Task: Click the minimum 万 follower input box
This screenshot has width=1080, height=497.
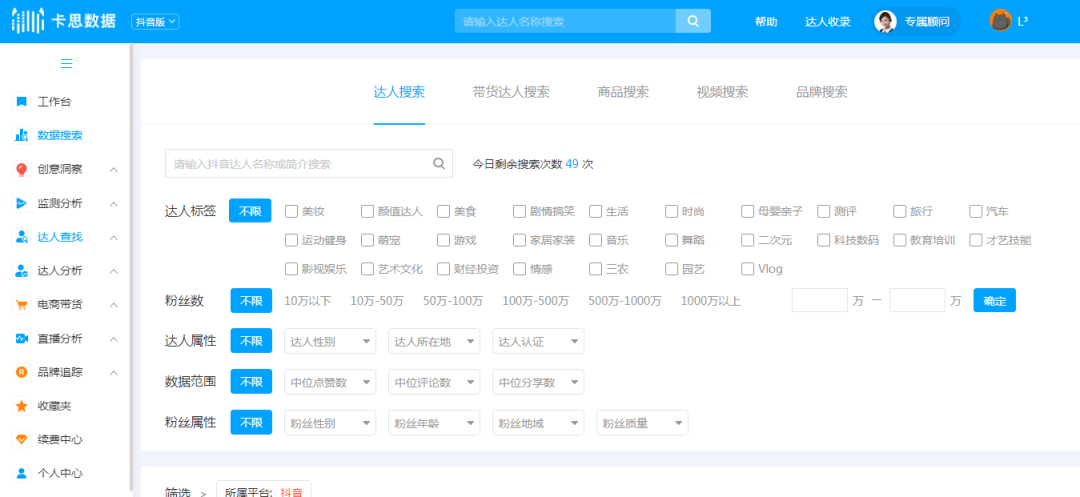Action: 820,300
